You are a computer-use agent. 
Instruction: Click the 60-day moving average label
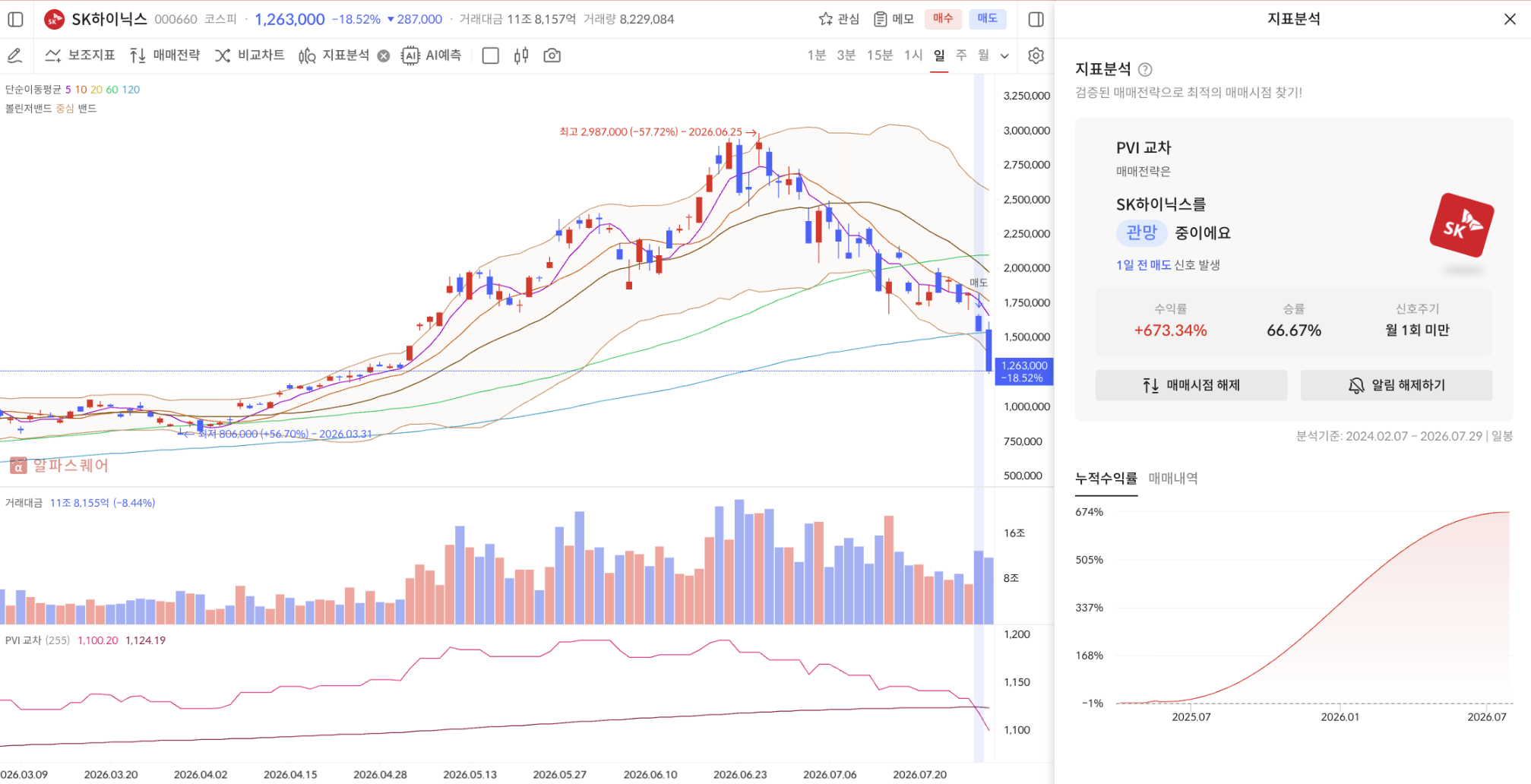click(x=112, y=90)
